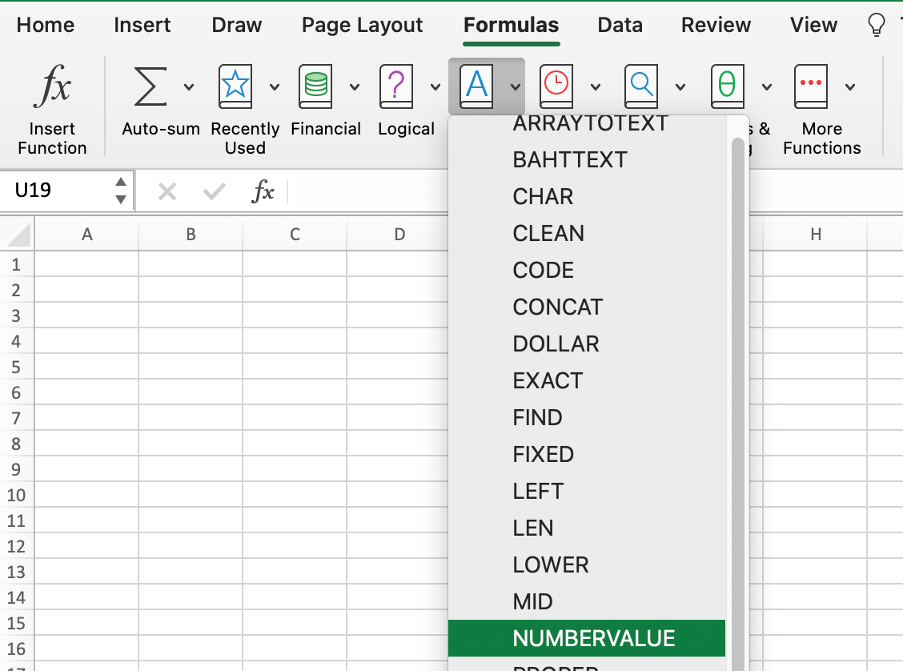Choose CONCAT in the function list
The width and height of the screenshot is (904, 672).
(557, 307)
